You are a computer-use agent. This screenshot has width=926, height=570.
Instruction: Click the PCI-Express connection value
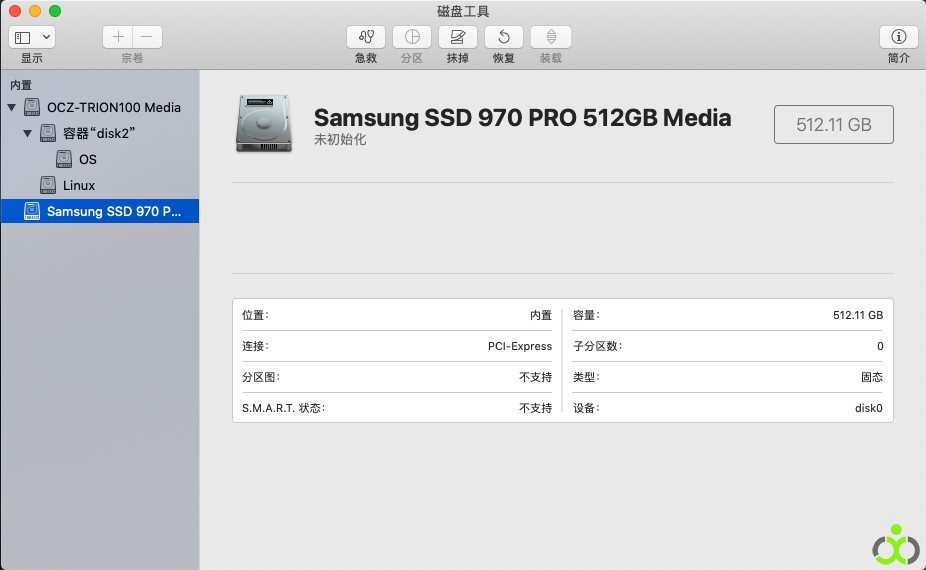(520, 346)
